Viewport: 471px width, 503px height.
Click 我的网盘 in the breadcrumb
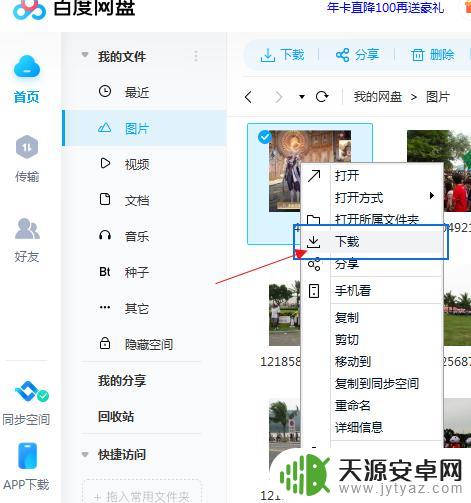click(x=378, y=97)
